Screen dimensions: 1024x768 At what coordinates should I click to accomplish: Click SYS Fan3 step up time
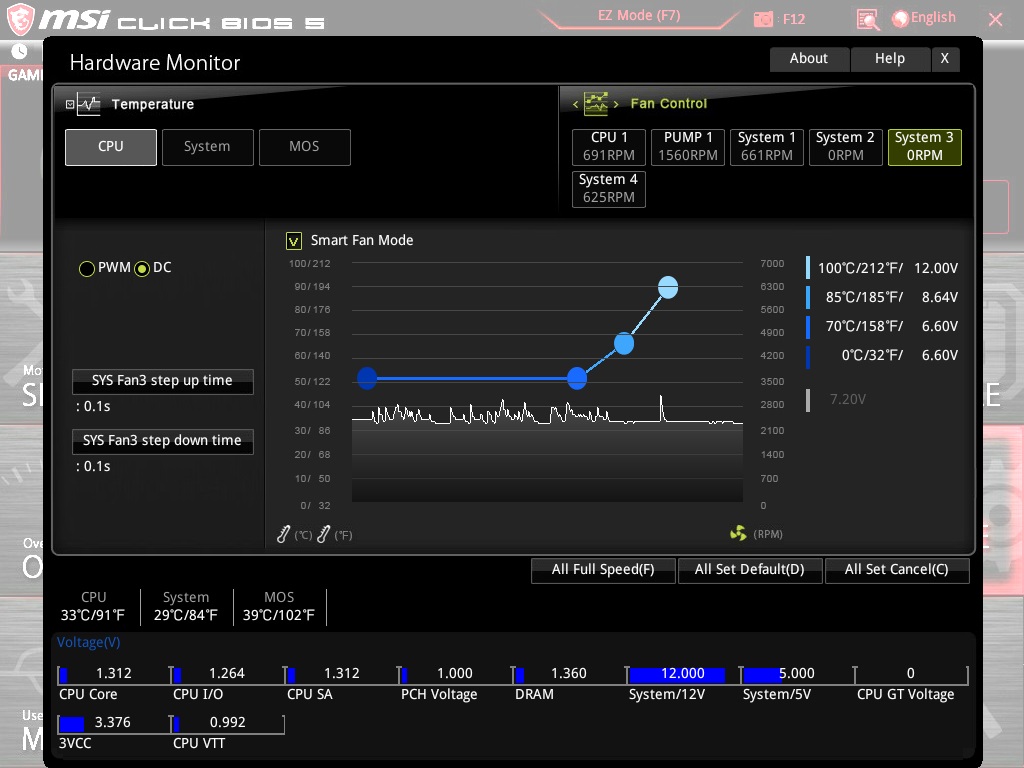pos(163,381)
